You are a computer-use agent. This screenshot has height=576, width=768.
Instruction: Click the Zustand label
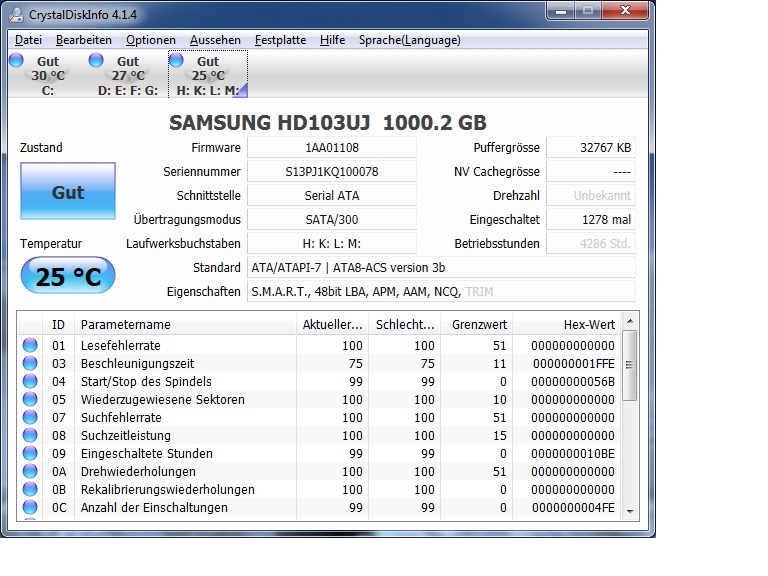(41, 147)
